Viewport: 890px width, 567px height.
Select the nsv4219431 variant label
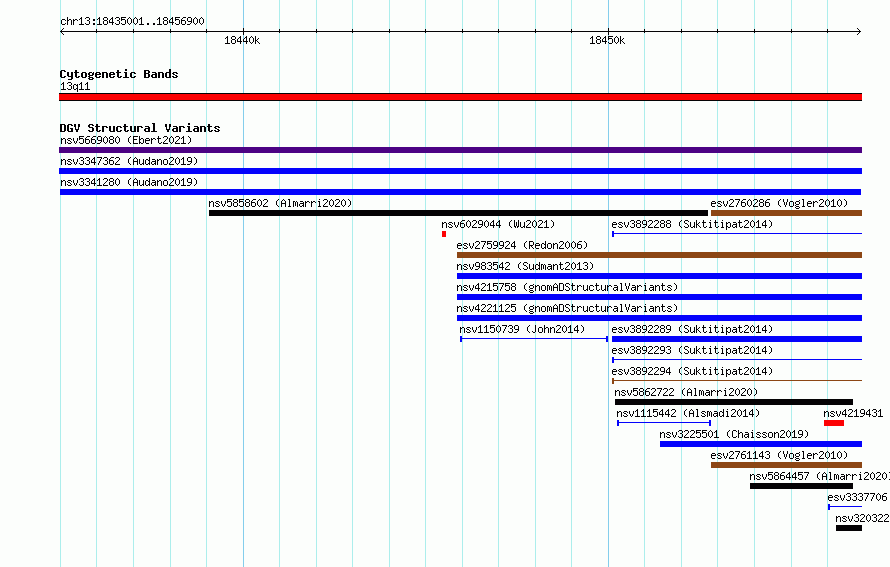(853, 413)
